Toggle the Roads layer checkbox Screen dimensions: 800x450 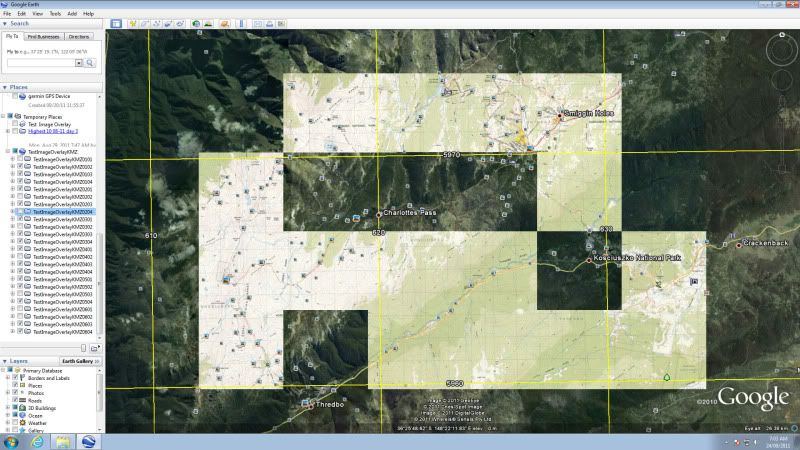coord(15,401)
